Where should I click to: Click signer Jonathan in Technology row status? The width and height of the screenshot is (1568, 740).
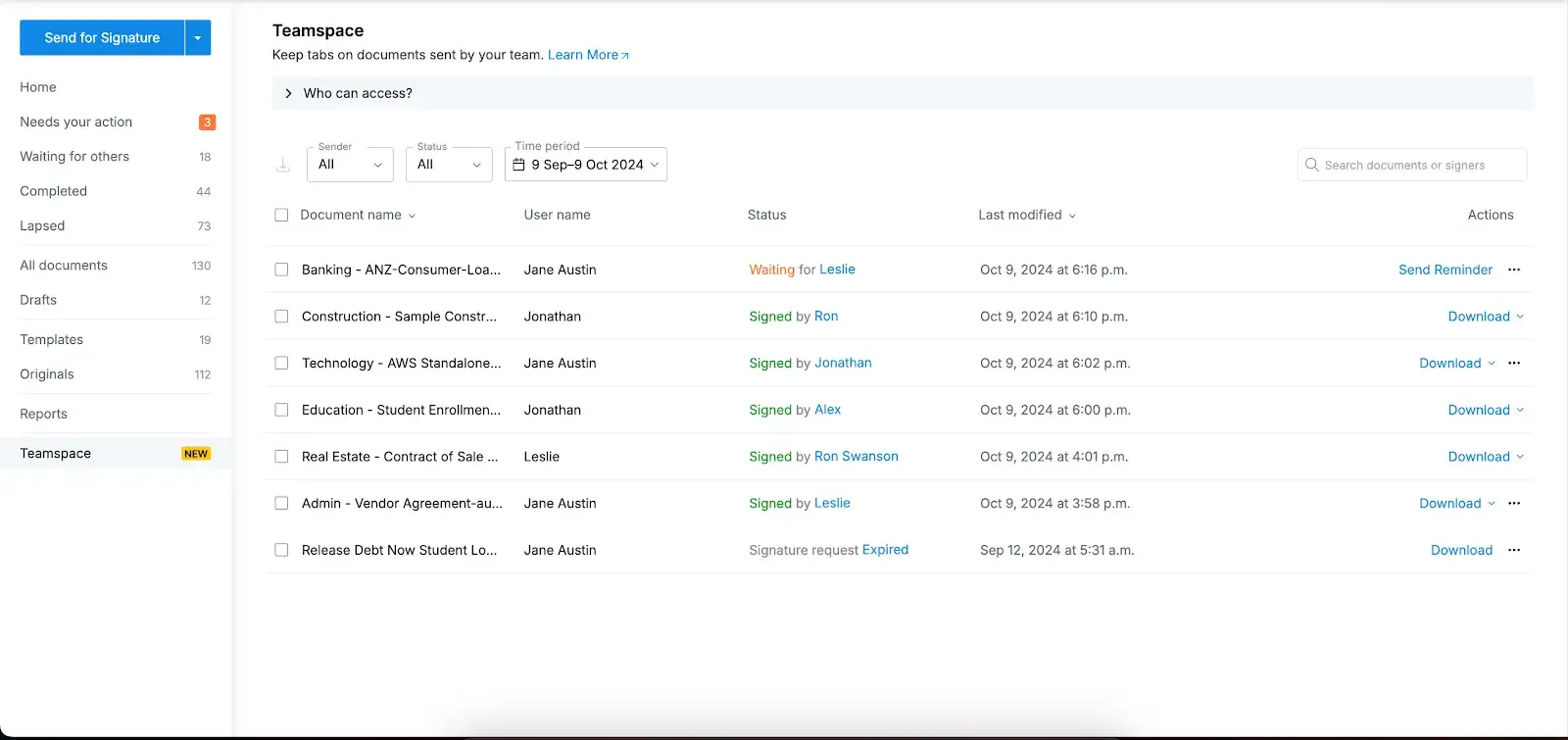click(x=843, y=363)
